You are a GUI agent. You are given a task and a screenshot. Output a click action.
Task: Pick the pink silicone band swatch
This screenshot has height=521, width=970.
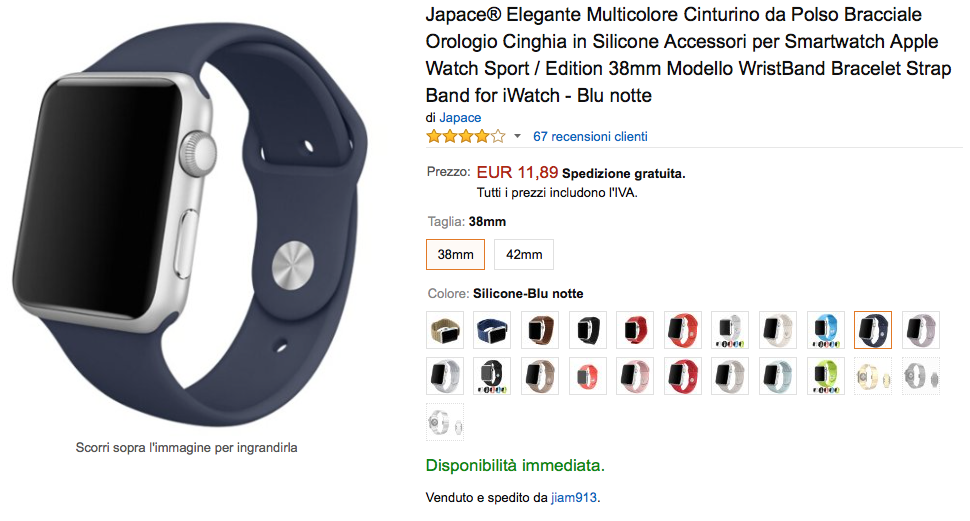(635, 376)
